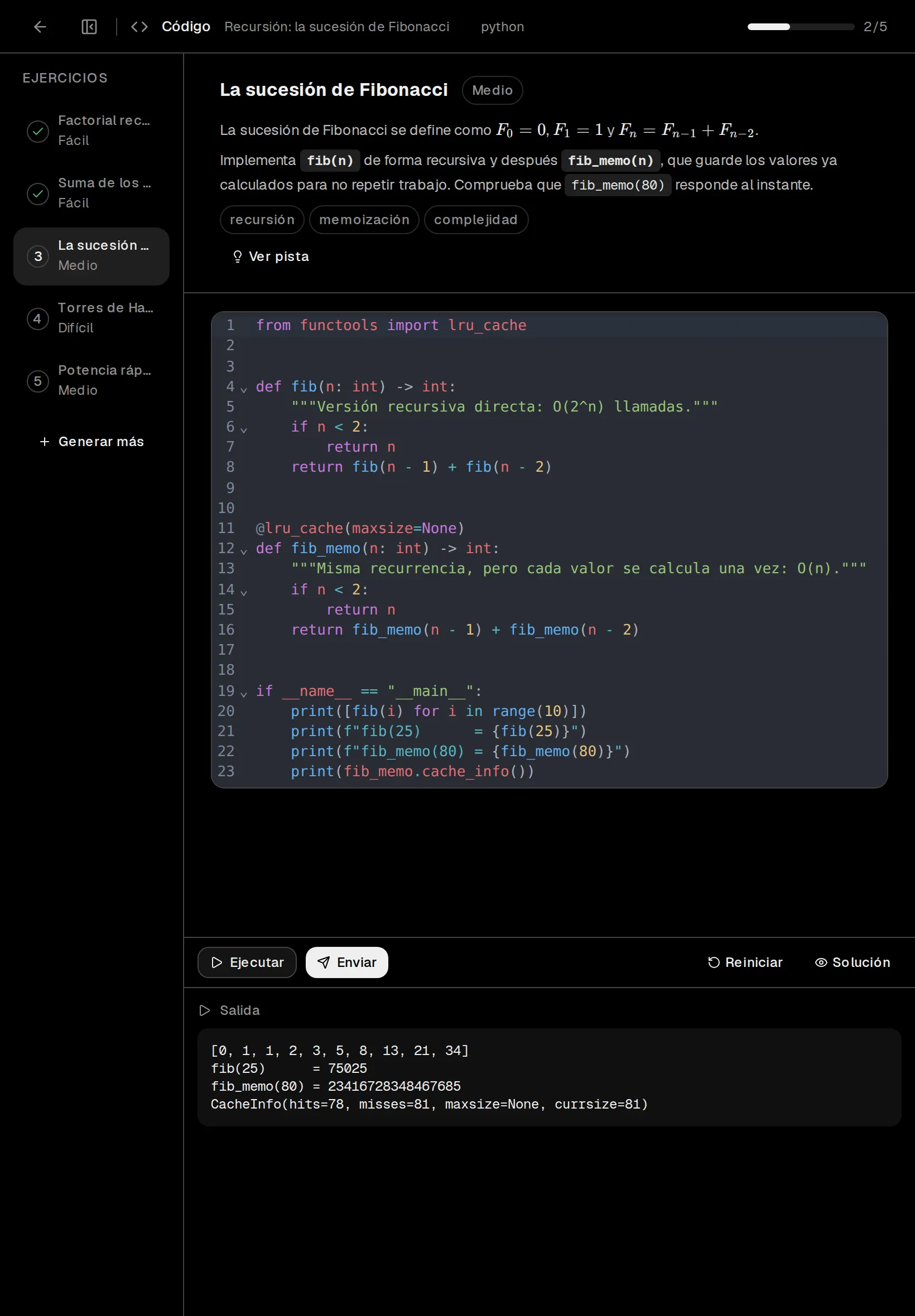Click the lightbulb hint icon
The height and width of the screenshot is (1316, 915).
[x=237, y=257]
